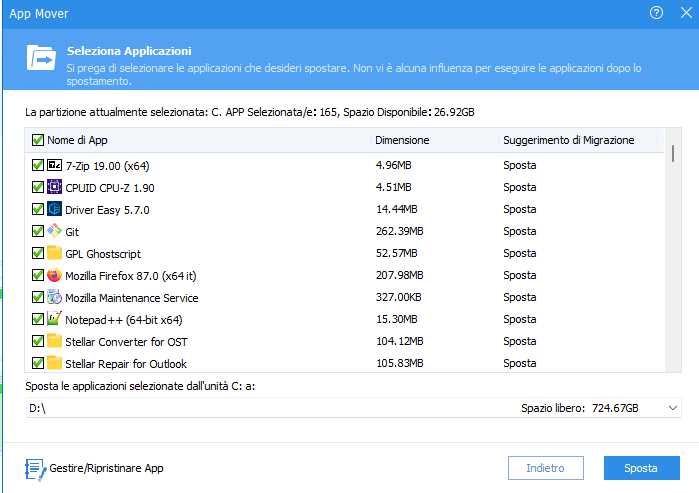The width and height of the screenshot is (699, 493).
Task: Click the D:\ destination path field
Action: point(353,408)
